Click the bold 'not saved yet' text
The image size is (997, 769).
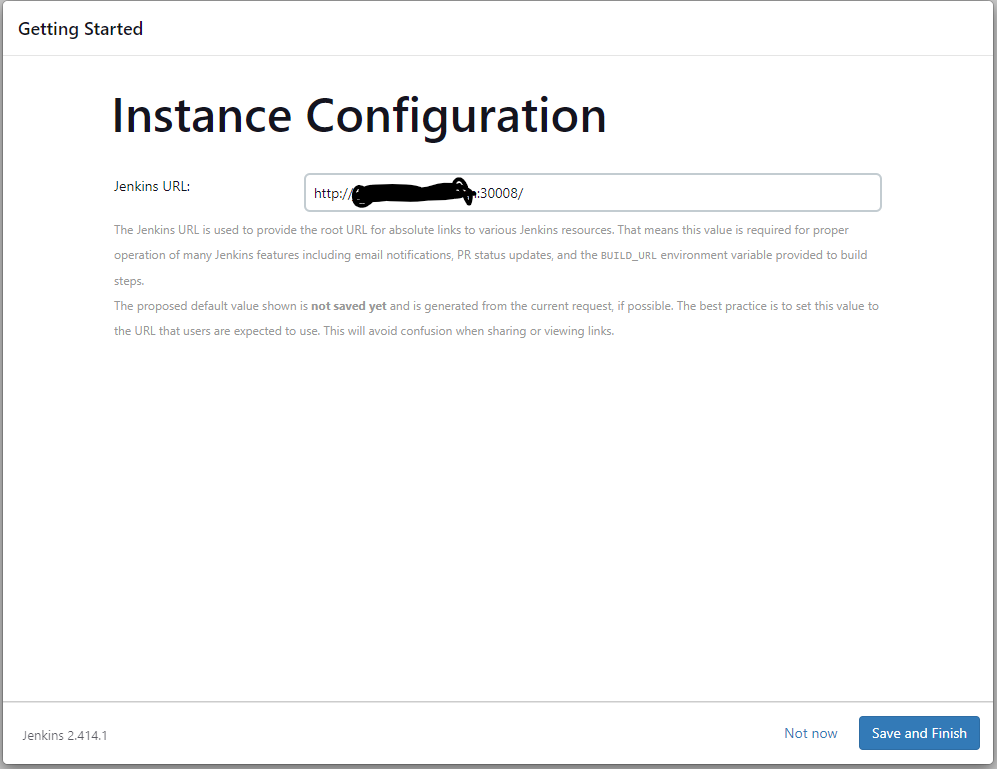[x=348, y=306]
